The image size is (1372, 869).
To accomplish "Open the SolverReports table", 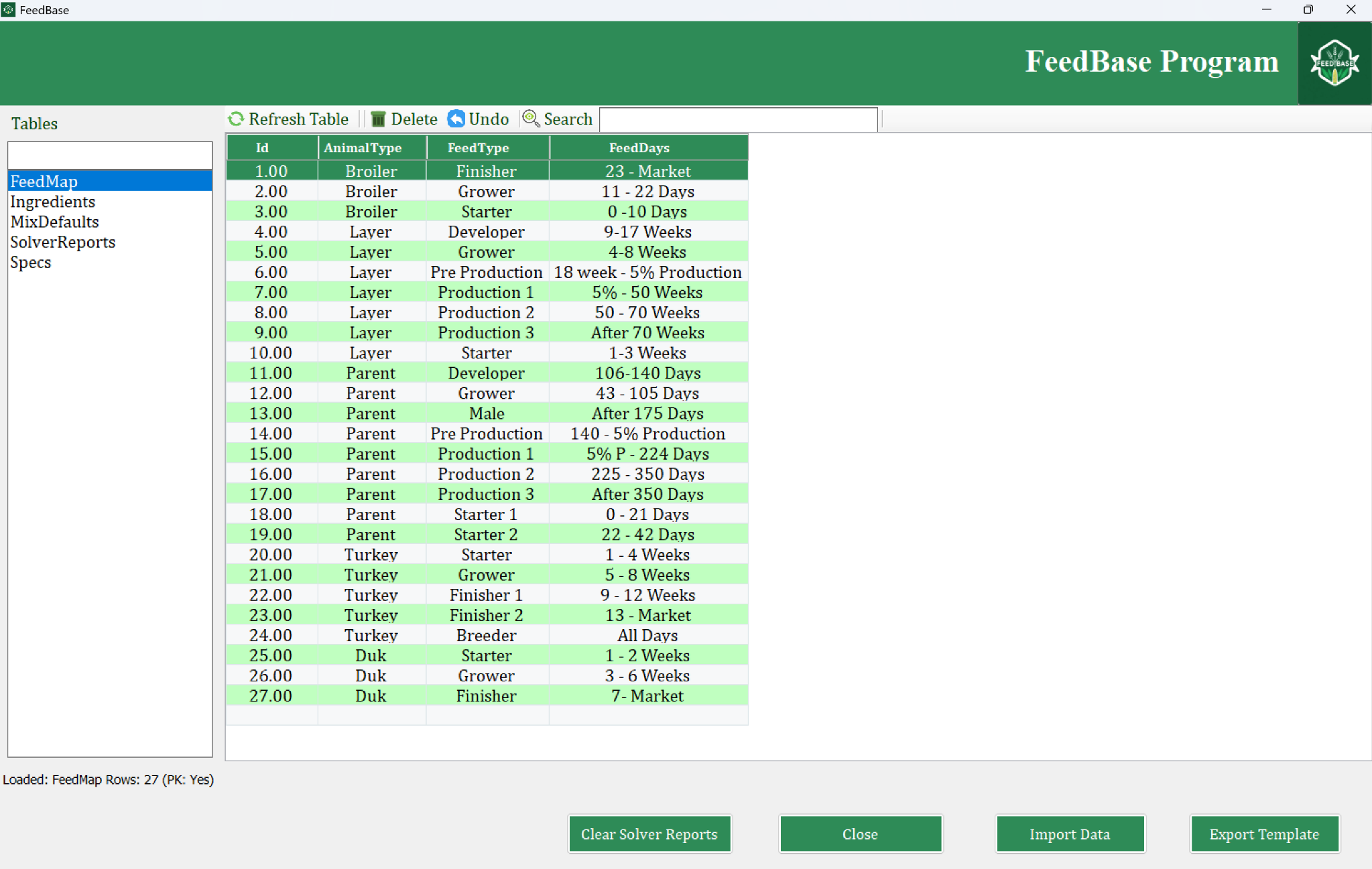I will pyautogui.click(x=62, y=242).
